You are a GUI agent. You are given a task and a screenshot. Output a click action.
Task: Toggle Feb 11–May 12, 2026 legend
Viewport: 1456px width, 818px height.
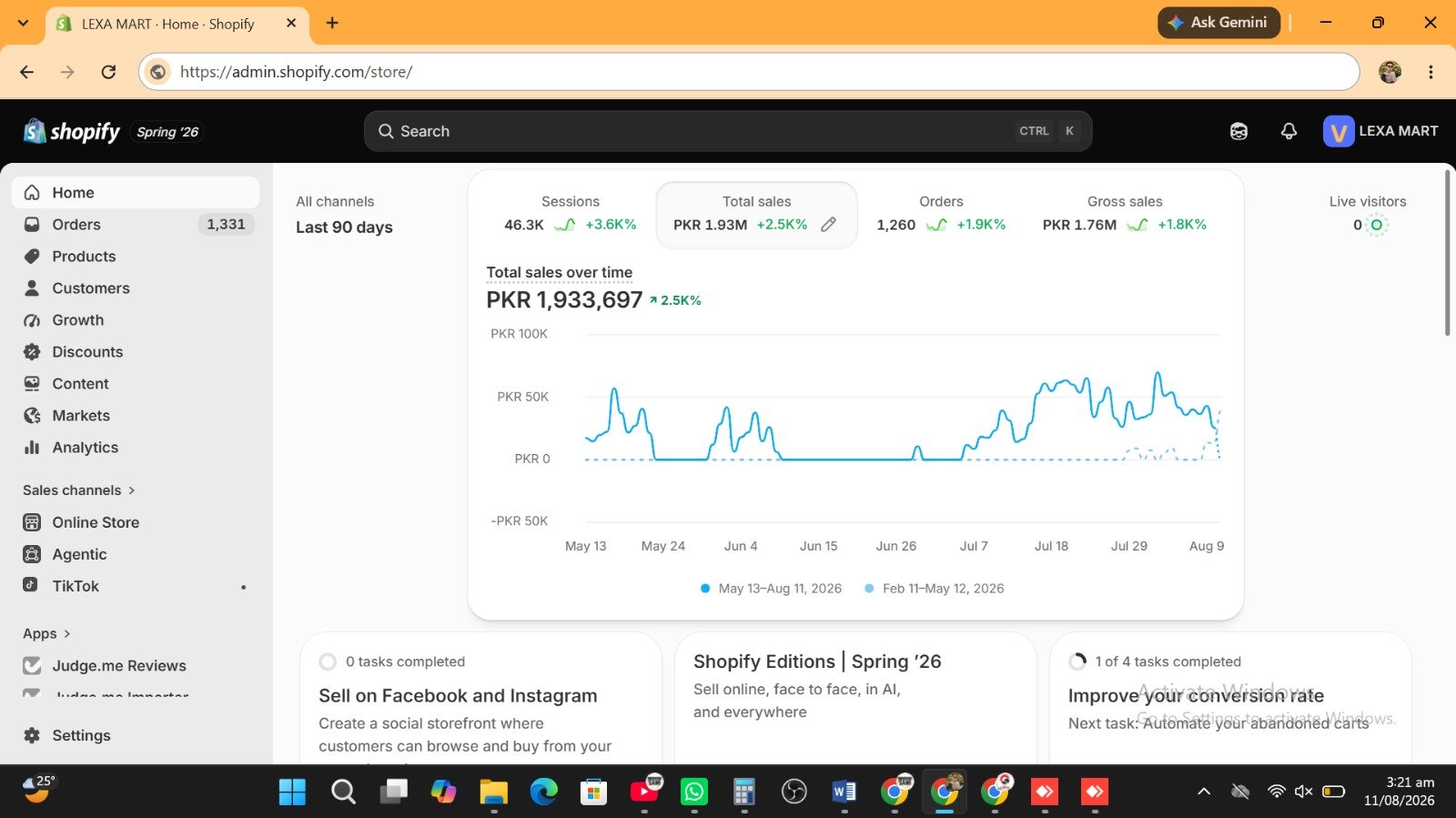click(x=935, y=589)
